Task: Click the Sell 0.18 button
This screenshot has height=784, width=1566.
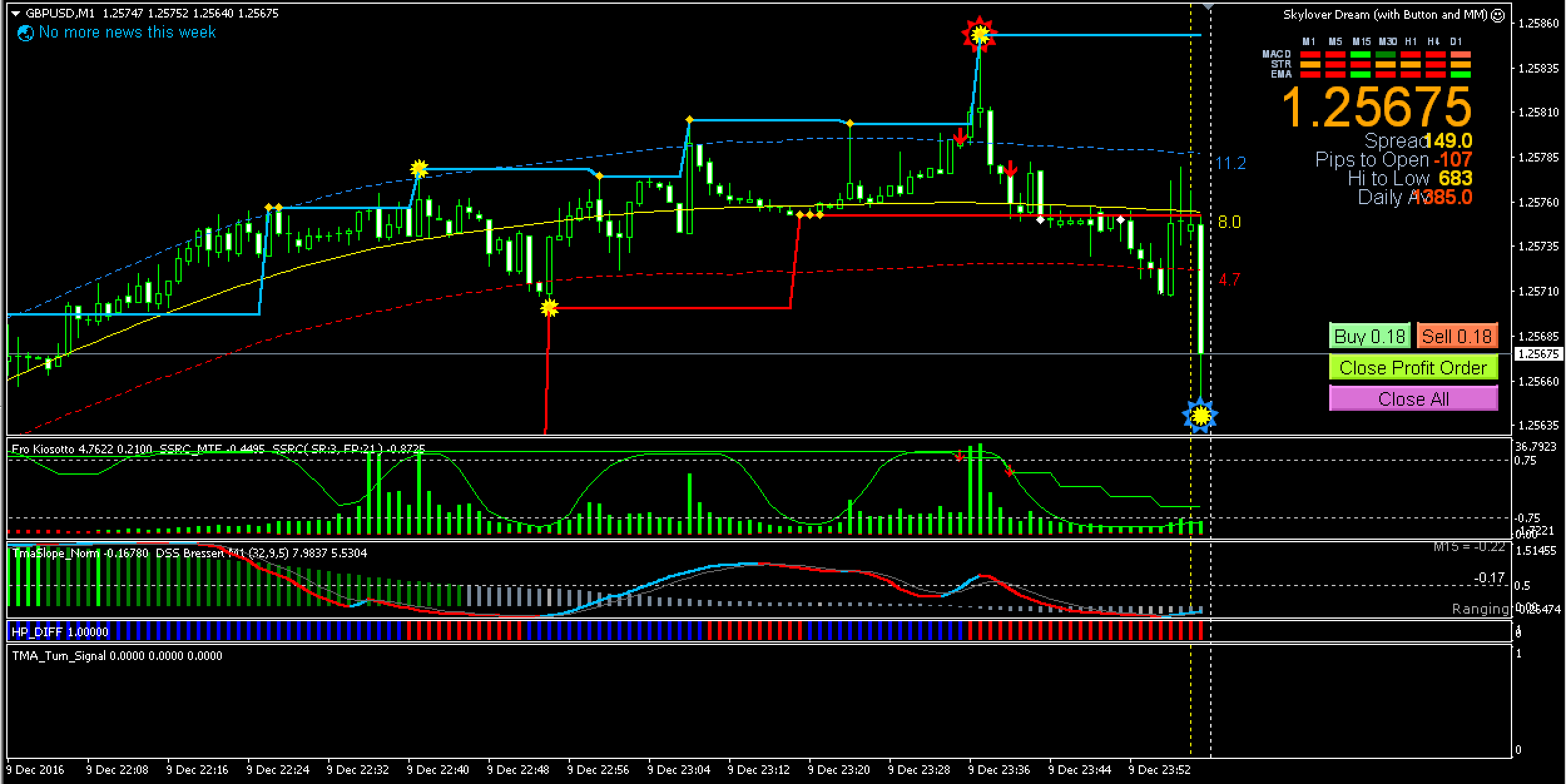Action: pos(1457,336)
